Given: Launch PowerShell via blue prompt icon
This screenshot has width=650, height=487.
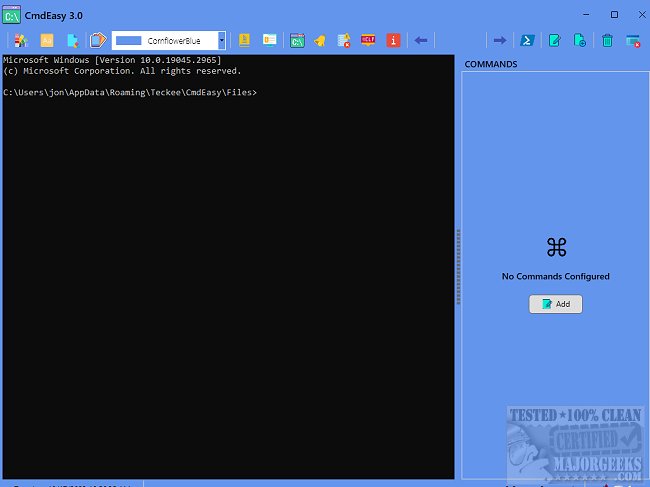Looking at the screenshot, I should 527,41.
